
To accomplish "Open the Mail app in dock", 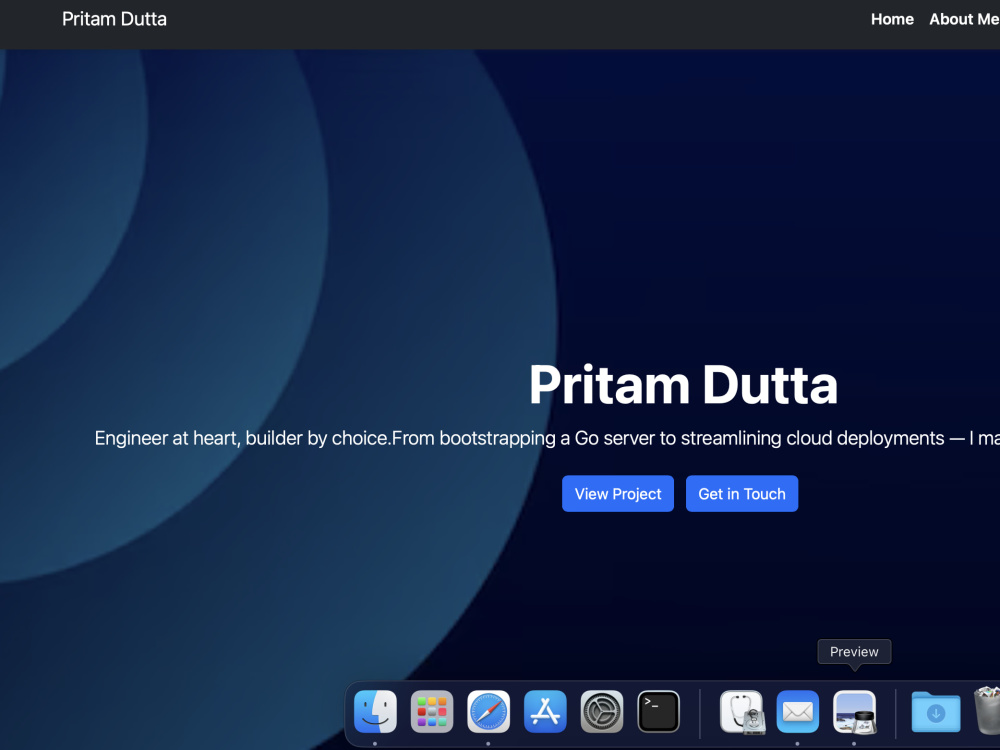I will point(798,711).
